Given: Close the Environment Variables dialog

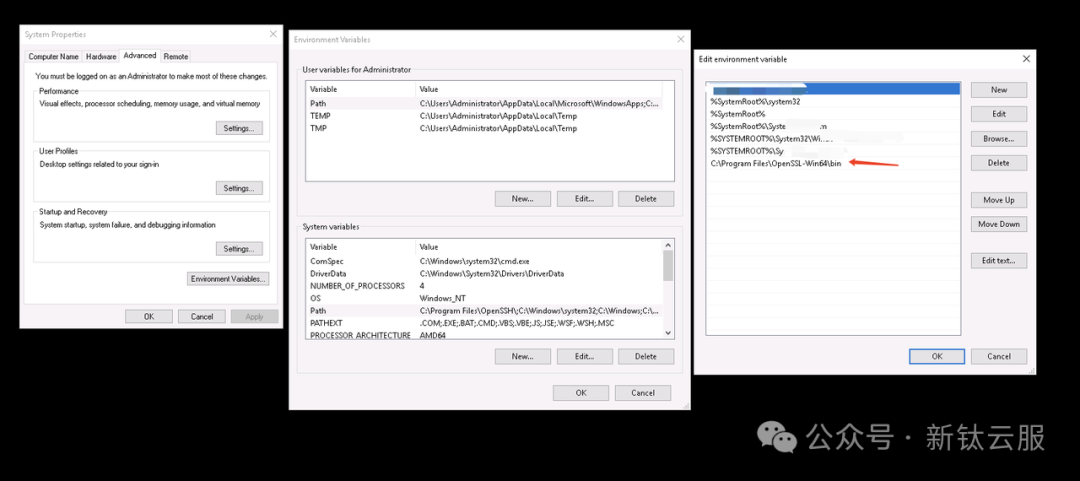Looking at the screenshot, I should coord(680,39).
